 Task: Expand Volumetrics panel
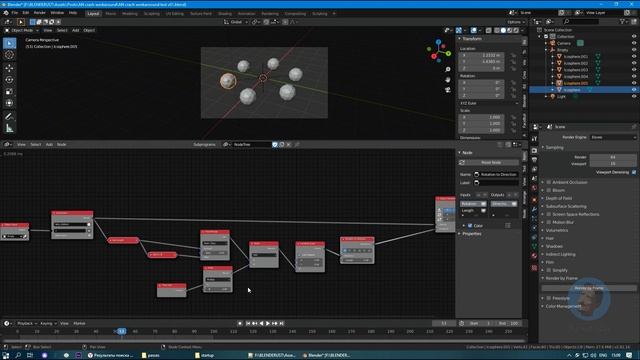point(557,230)
